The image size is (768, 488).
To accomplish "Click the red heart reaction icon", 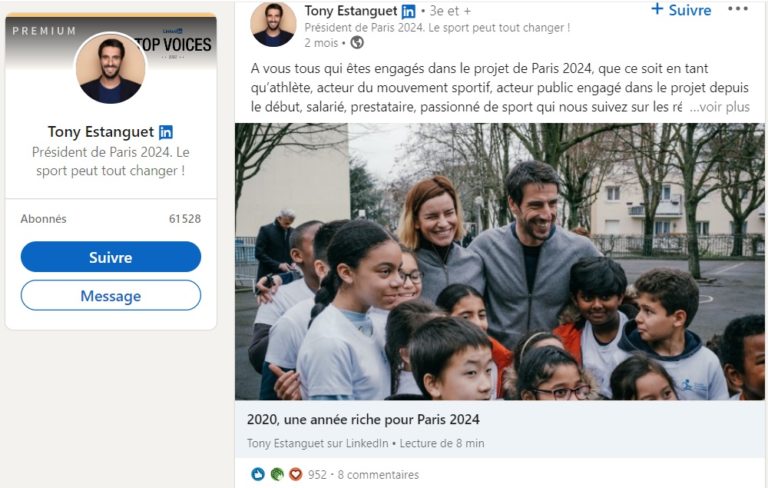I will tap(295, 474).
